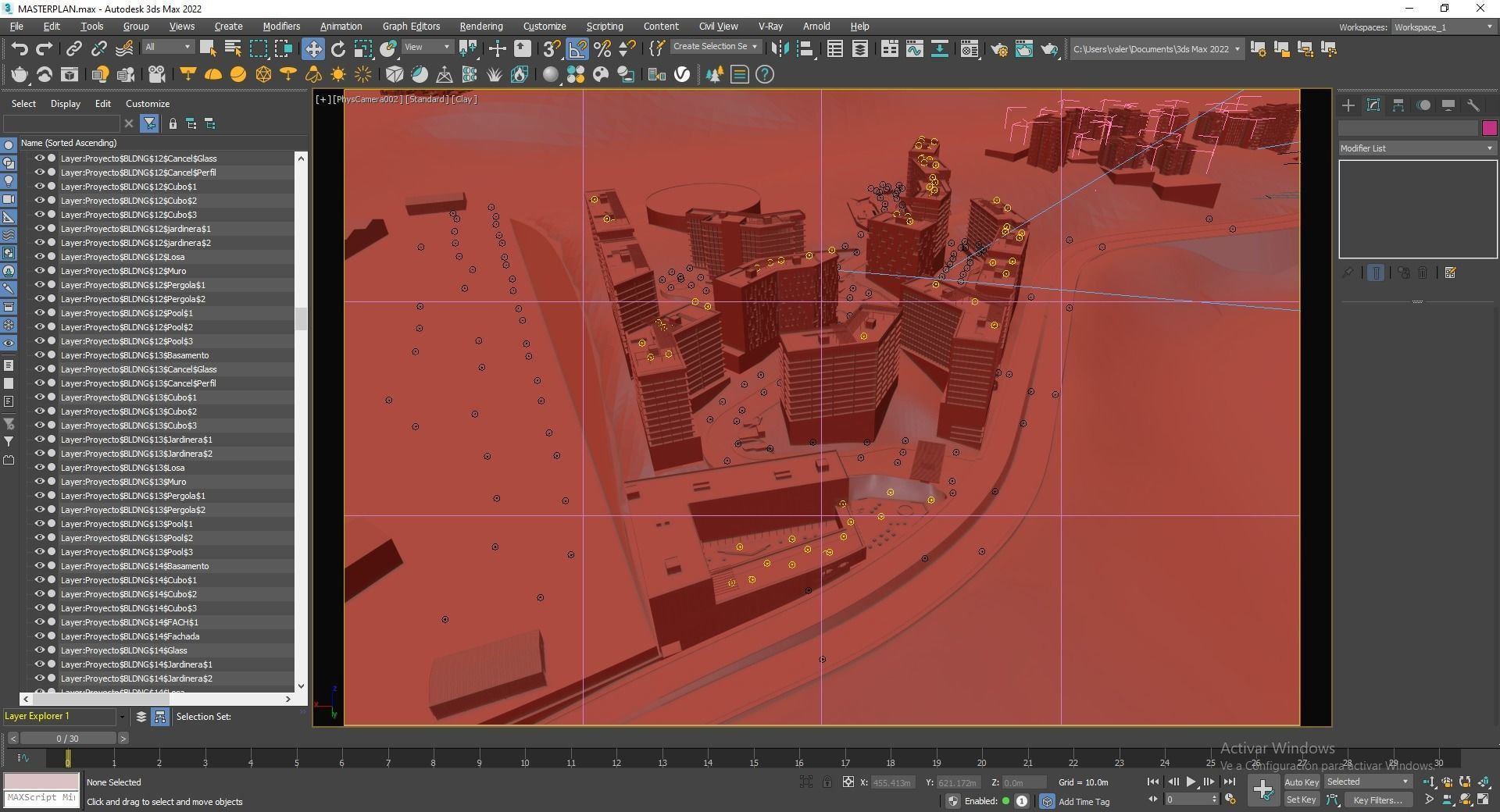Open the project path dropdown

[x=1155, y=49]
